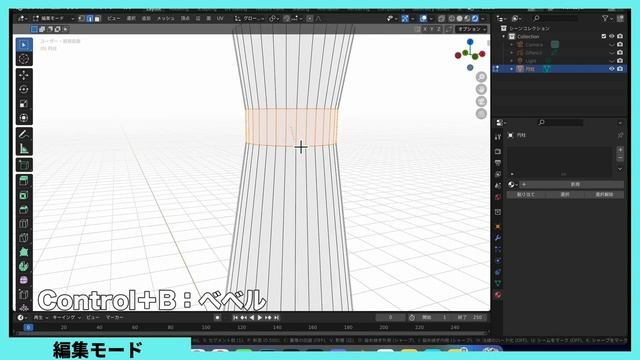Open the editor type dropdown in viewport
This screenshot has width=640, height=360.
[22, 18]
